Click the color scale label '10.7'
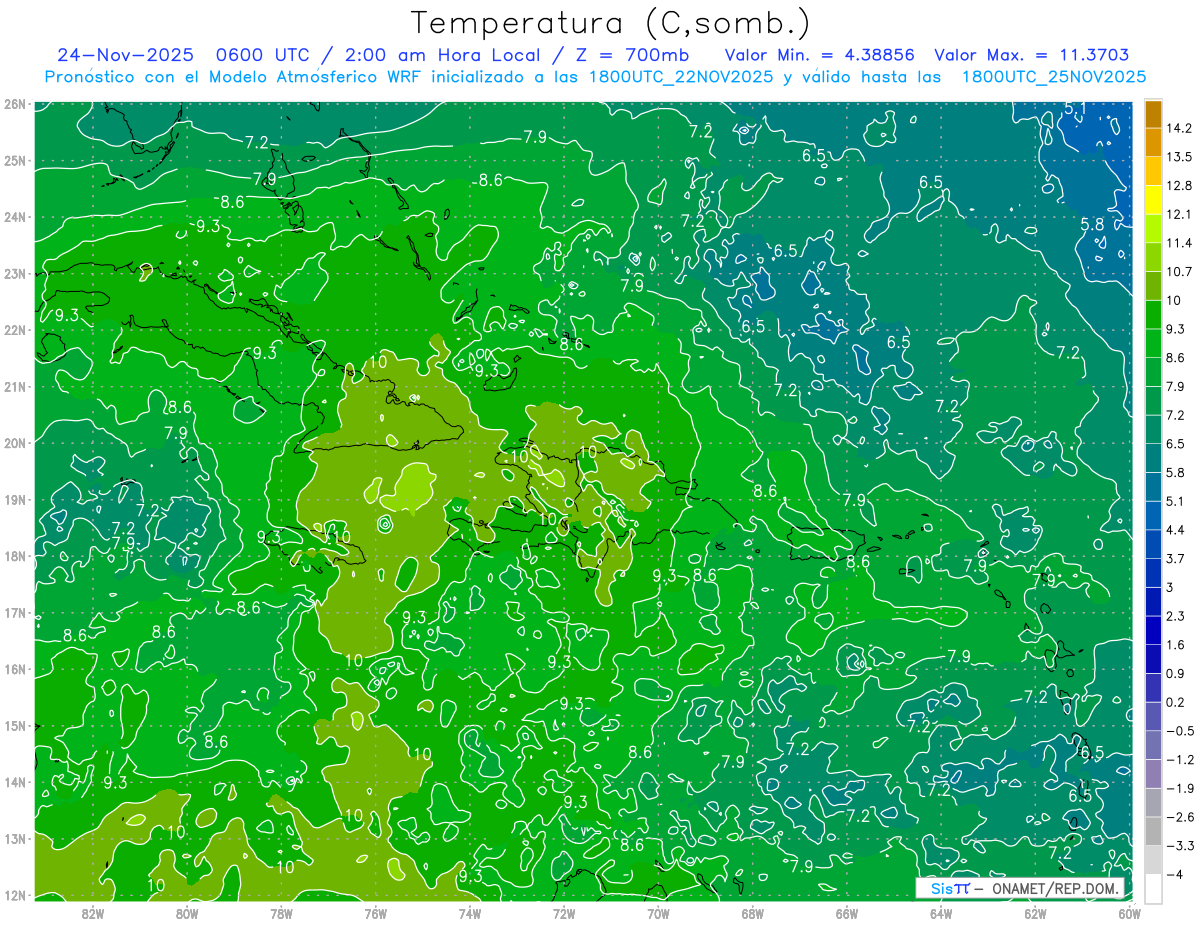Viewport: 1200px width, 927px height. [x=1180, y=272]
